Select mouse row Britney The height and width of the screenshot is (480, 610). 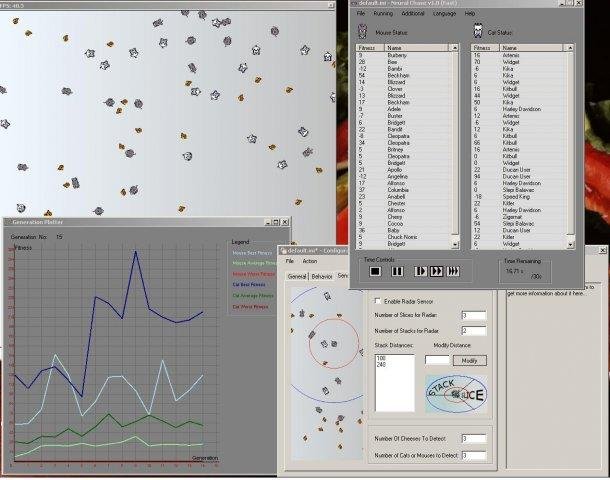[403, 149]
